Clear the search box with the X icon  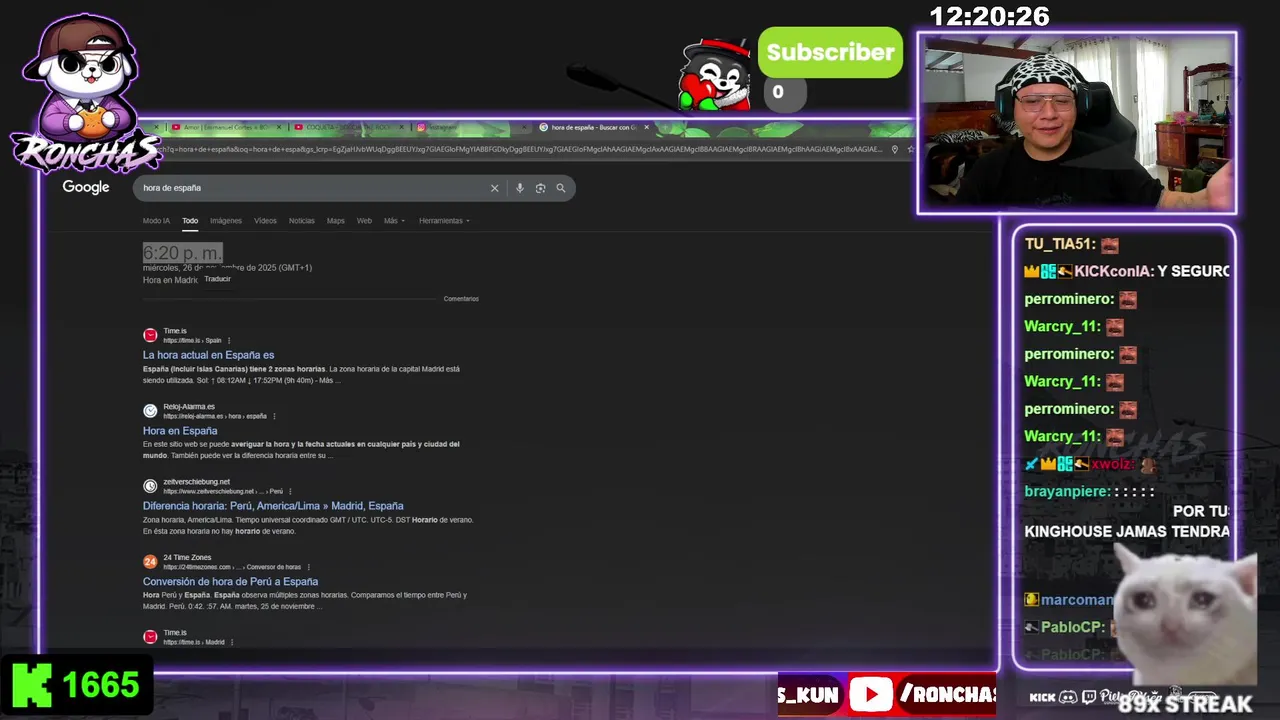pos(494,188)
